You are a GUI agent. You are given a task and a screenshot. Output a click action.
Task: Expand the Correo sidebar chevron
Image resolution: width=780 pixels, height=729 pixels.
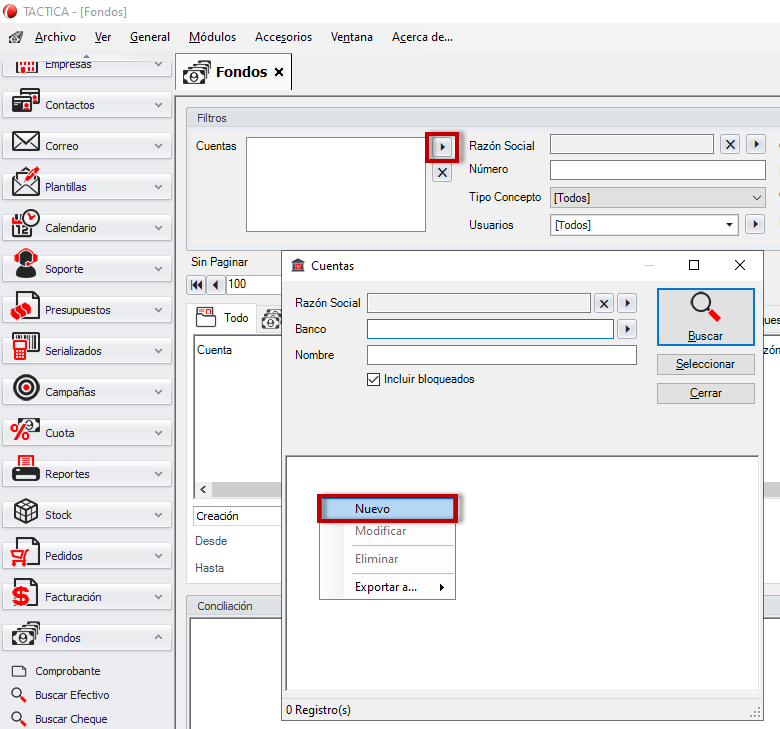coord(158,146)
